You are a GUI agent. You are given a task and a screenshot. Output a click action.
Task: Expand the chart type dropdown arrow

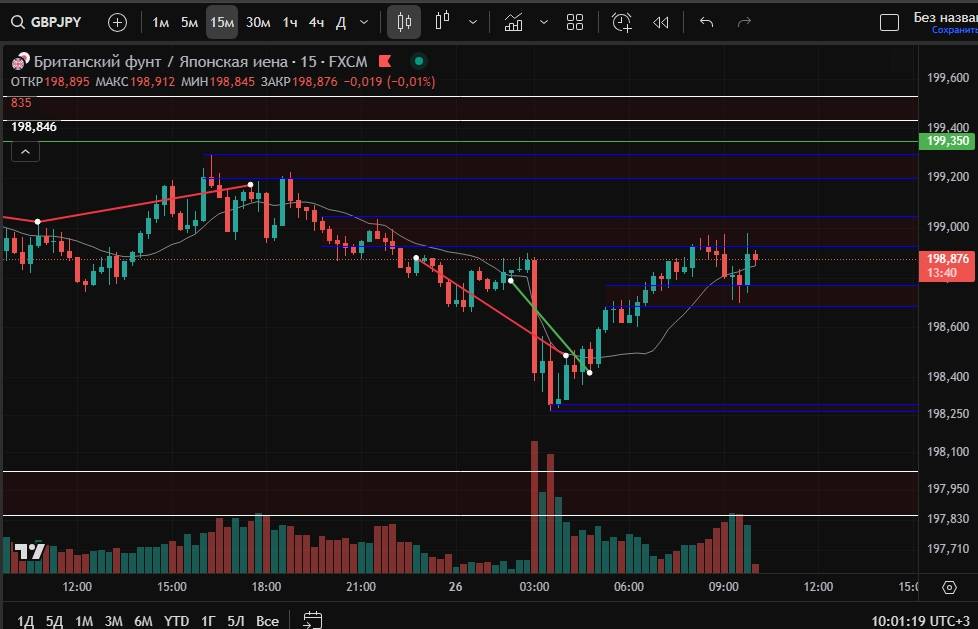(x=473, y=22)
